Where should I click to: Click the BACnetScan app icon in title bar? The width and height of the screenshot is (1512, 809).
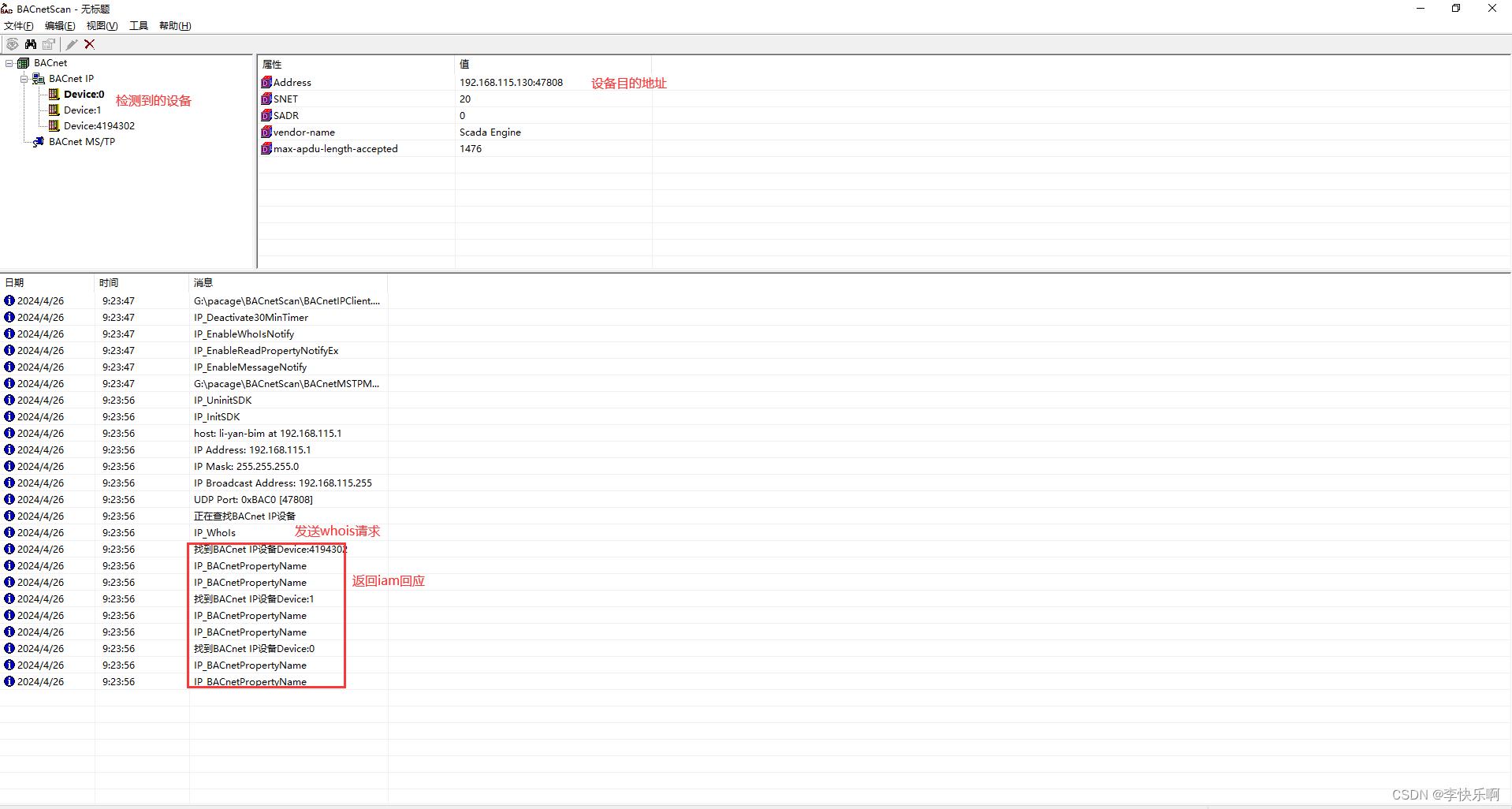[7, 9]
